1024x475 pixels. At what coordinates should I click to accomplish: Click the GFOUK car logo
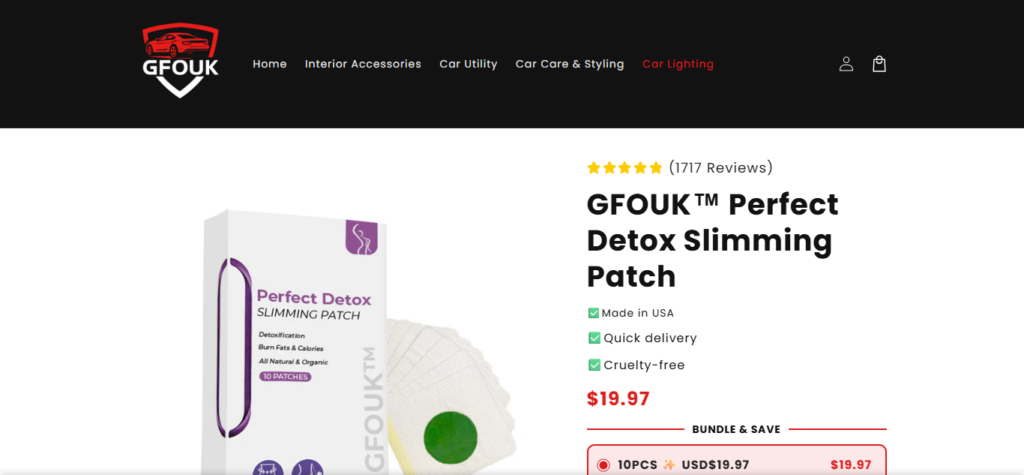180,61
